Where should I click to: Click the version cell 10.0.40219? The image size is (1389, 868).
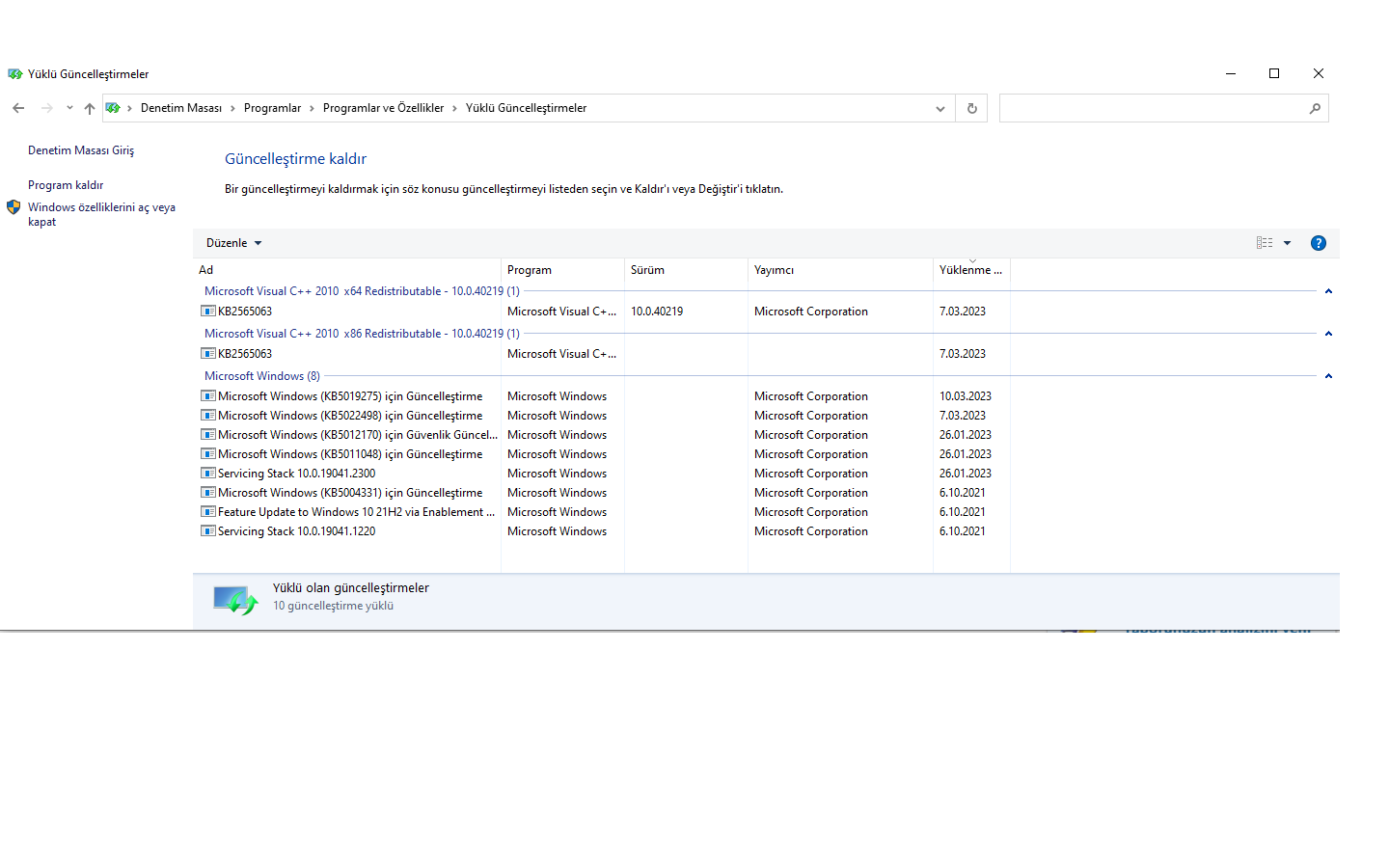657,312
